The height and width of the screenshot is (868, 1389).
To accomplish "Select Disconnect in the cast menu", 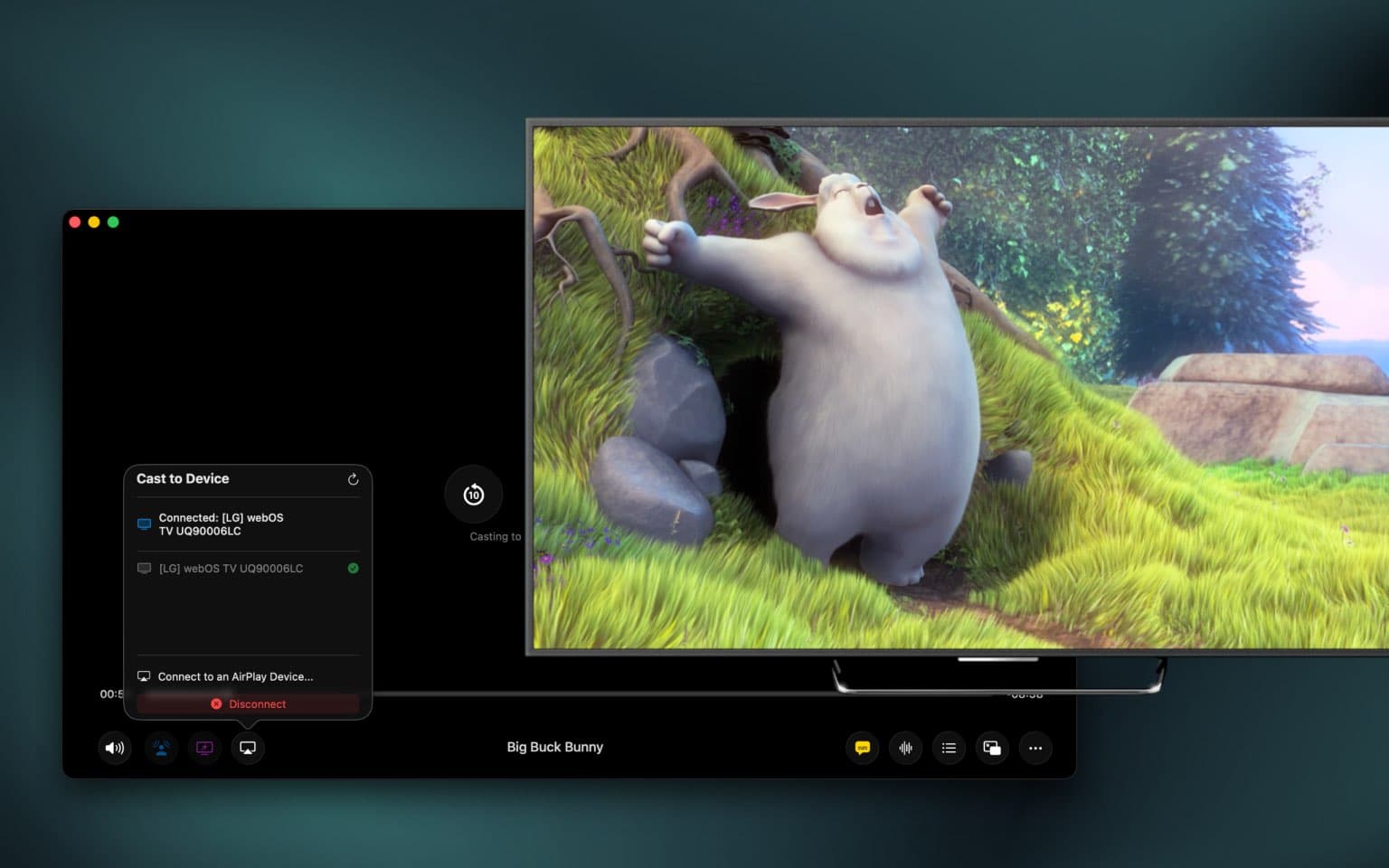I will pyautogui.click(x=248, y=703).
